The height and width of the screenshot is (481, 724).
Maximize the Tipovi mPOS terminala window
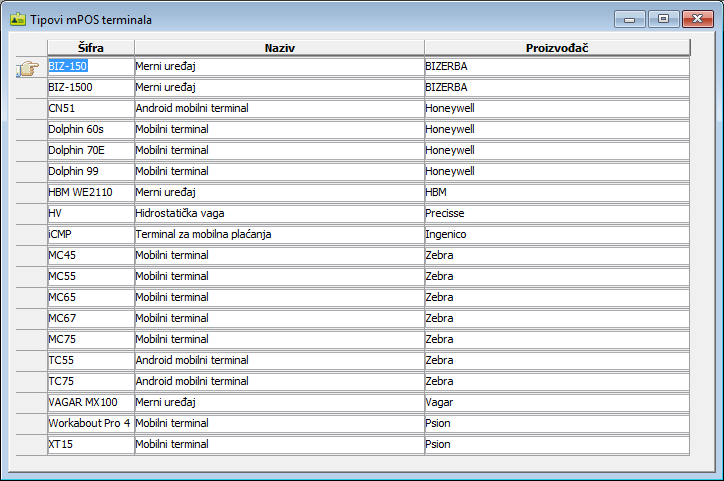click(x=662, y=18)
